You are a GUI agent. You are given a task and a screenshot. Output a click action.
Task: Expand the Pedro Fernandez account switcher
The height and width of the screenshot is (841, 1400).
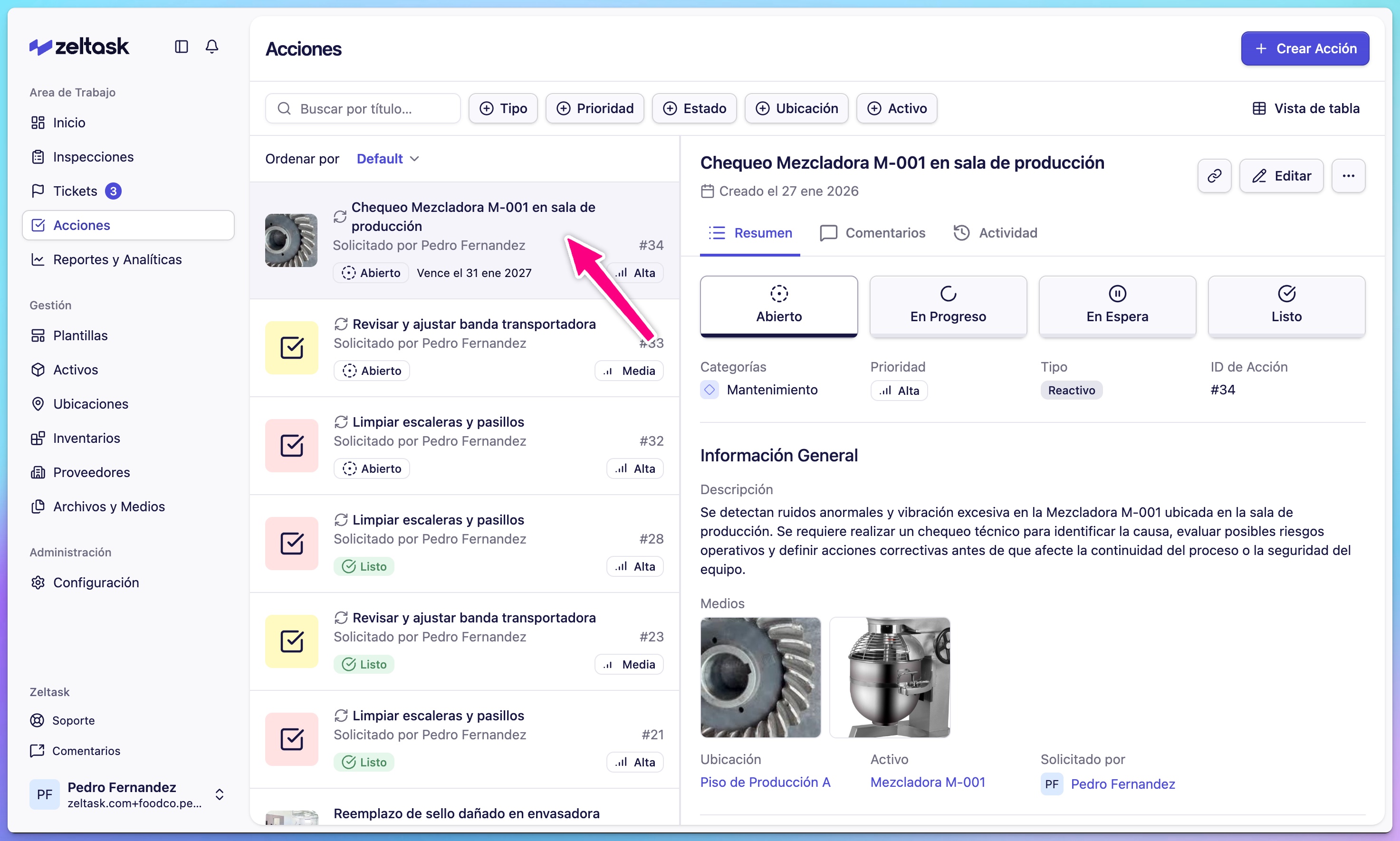(220, 794)
